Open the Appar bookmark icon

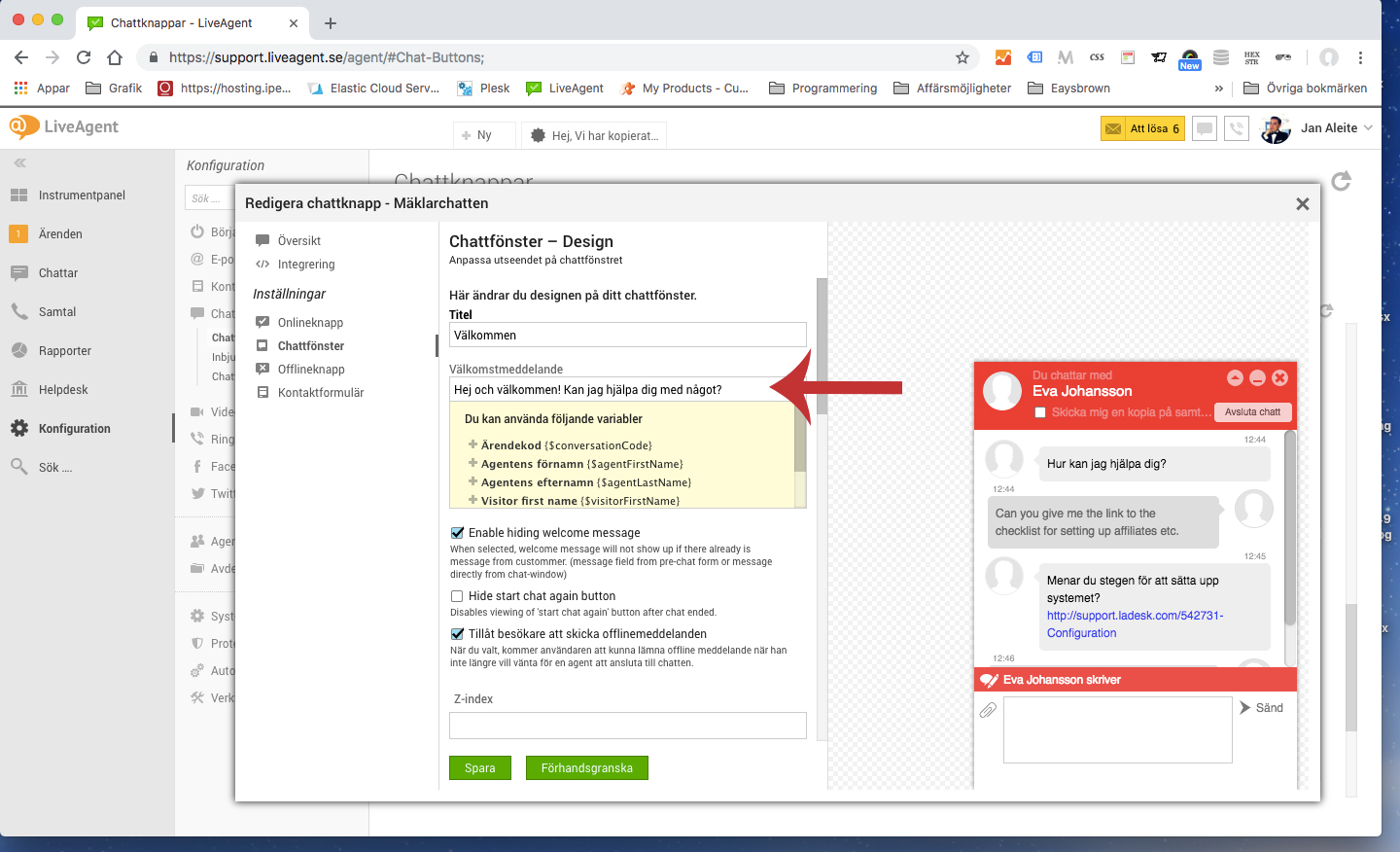[20, 89]
